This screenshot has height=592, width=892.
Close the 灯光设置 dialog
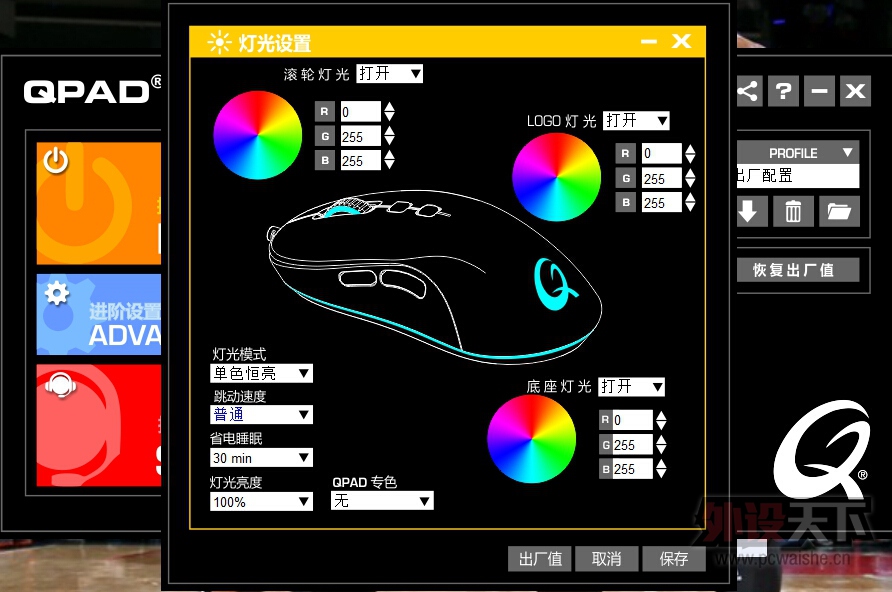coord(681,41)
